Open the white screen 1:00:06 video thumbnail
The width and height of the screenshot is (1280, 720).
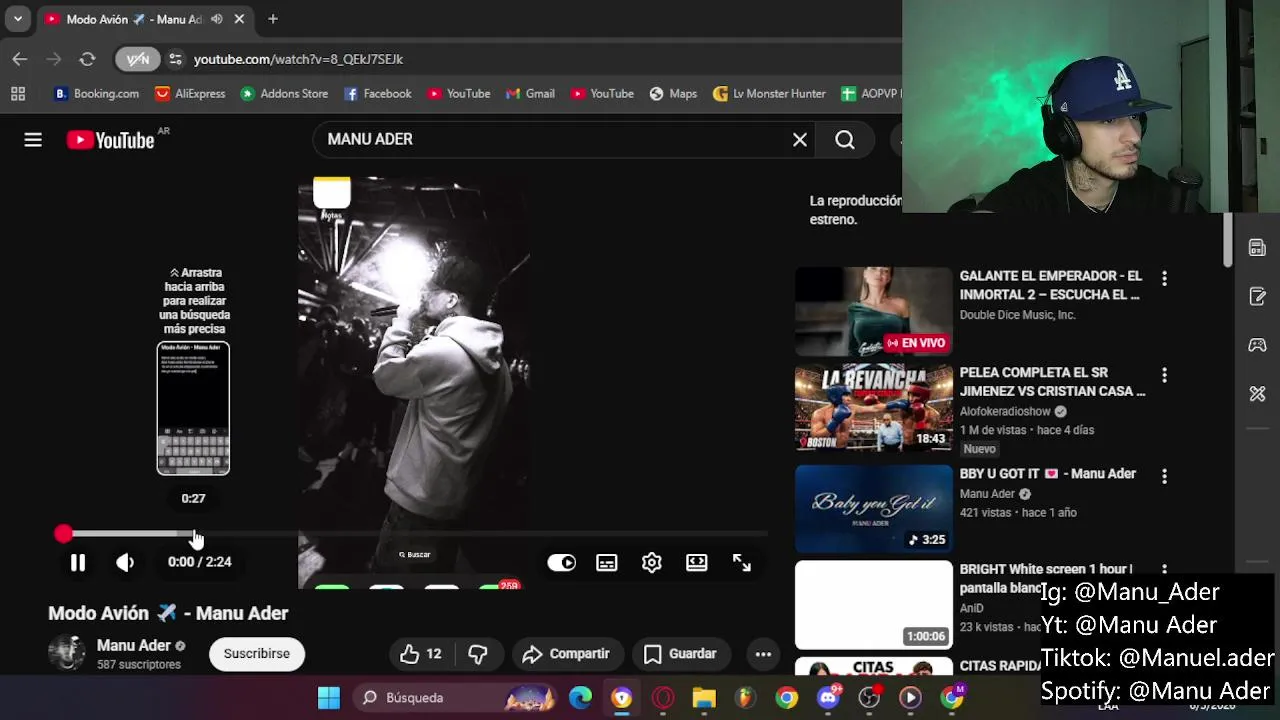tap(874, 604)
